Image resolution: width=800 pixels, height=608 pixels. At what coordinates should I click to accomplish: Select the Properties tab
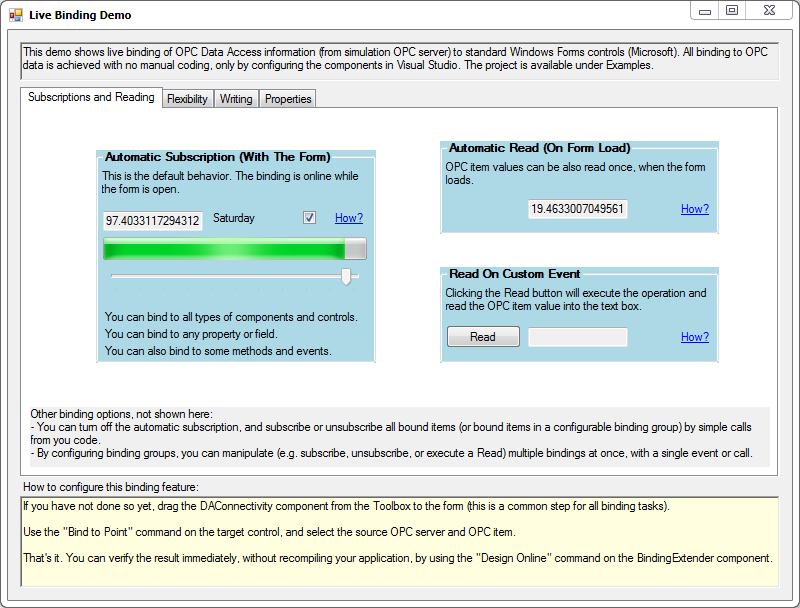pyautogui.click(x=287, y=99)
